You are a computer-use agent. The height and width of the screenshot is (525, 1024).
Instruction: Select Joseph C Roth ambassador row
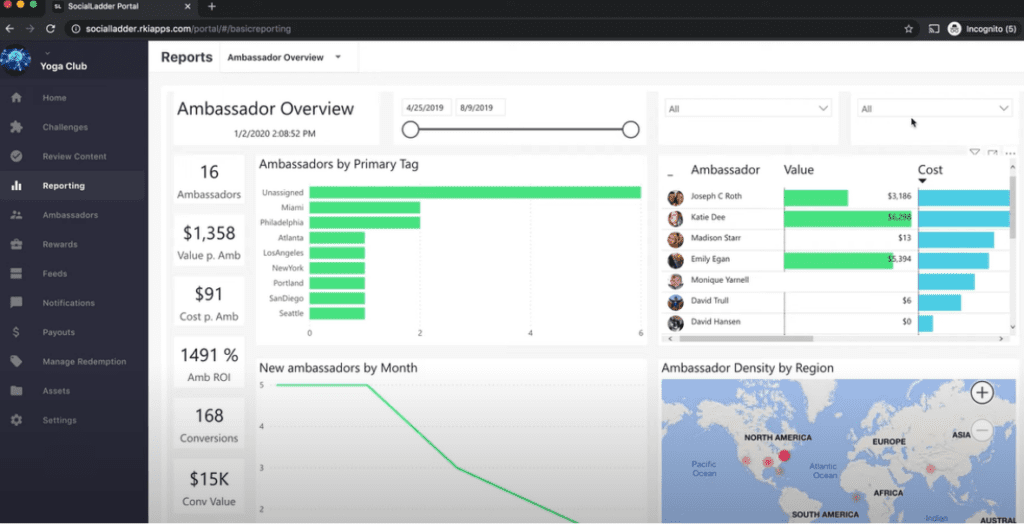click(x=718, y=198)
